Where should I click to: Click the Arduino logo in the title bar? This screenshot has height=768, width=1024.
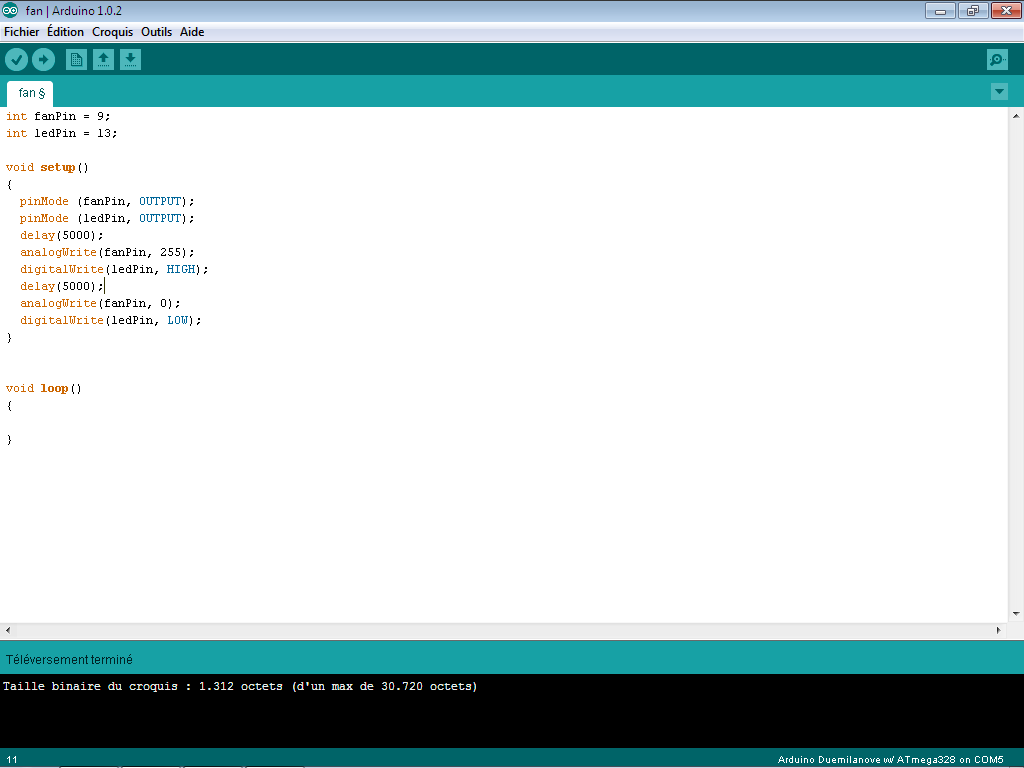point(10,10)
